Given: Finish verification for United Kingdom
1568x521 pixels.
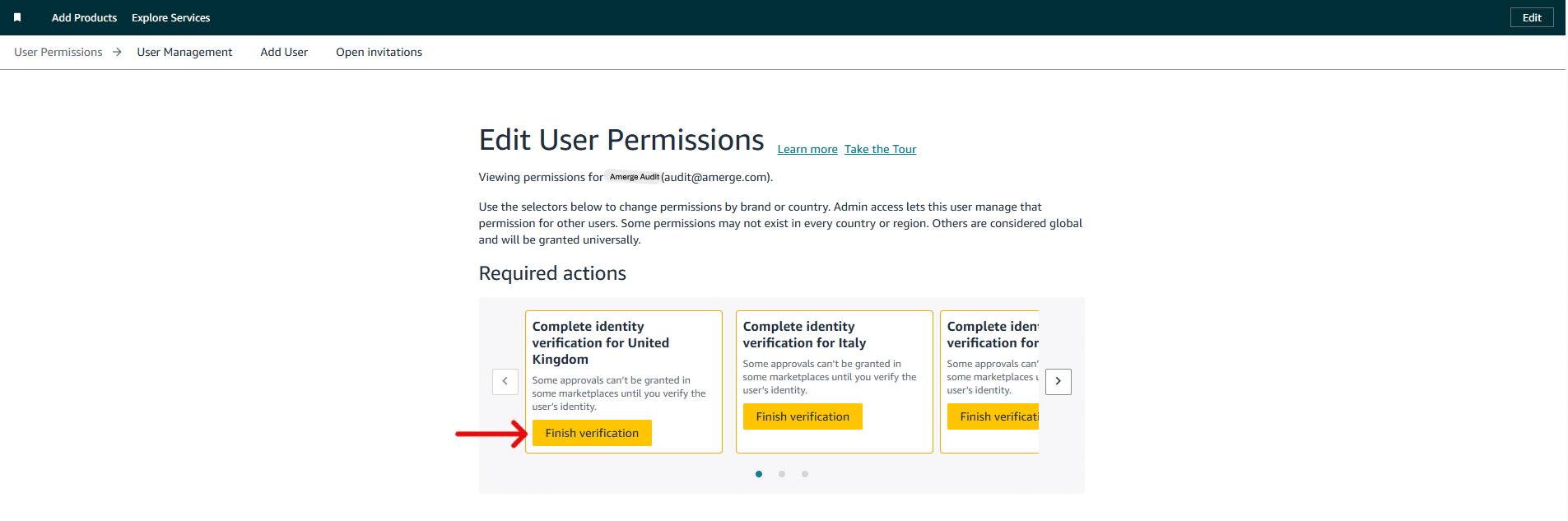Looking at the screenshot, I should (591, 433).
